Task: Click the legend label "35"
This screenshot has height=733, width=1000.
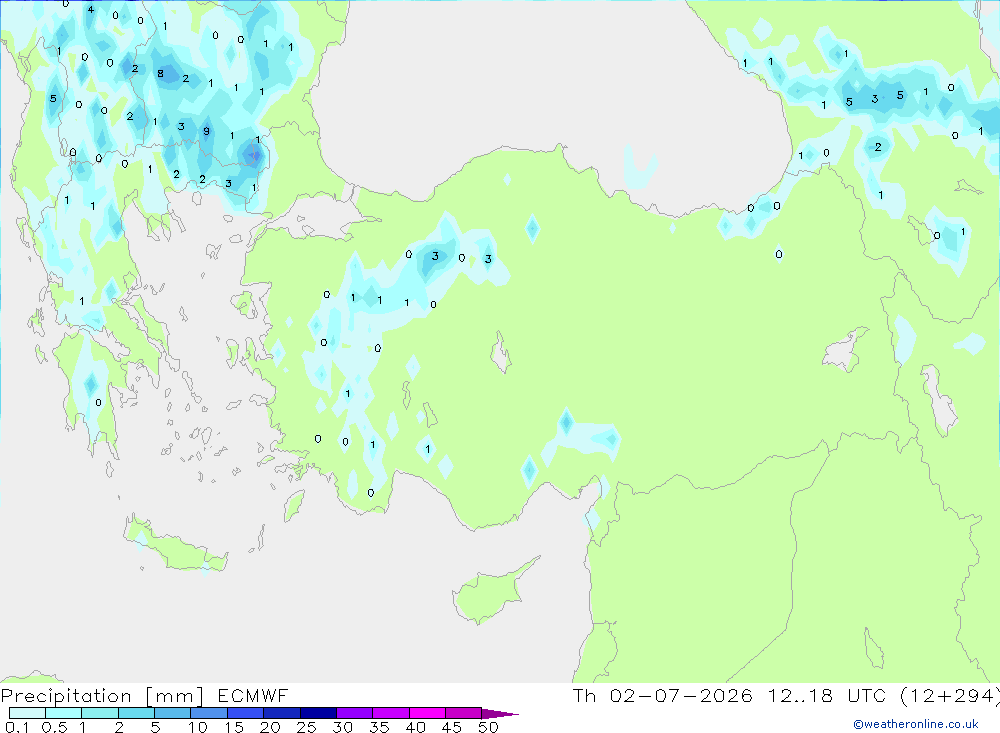Action: point(379,727)
